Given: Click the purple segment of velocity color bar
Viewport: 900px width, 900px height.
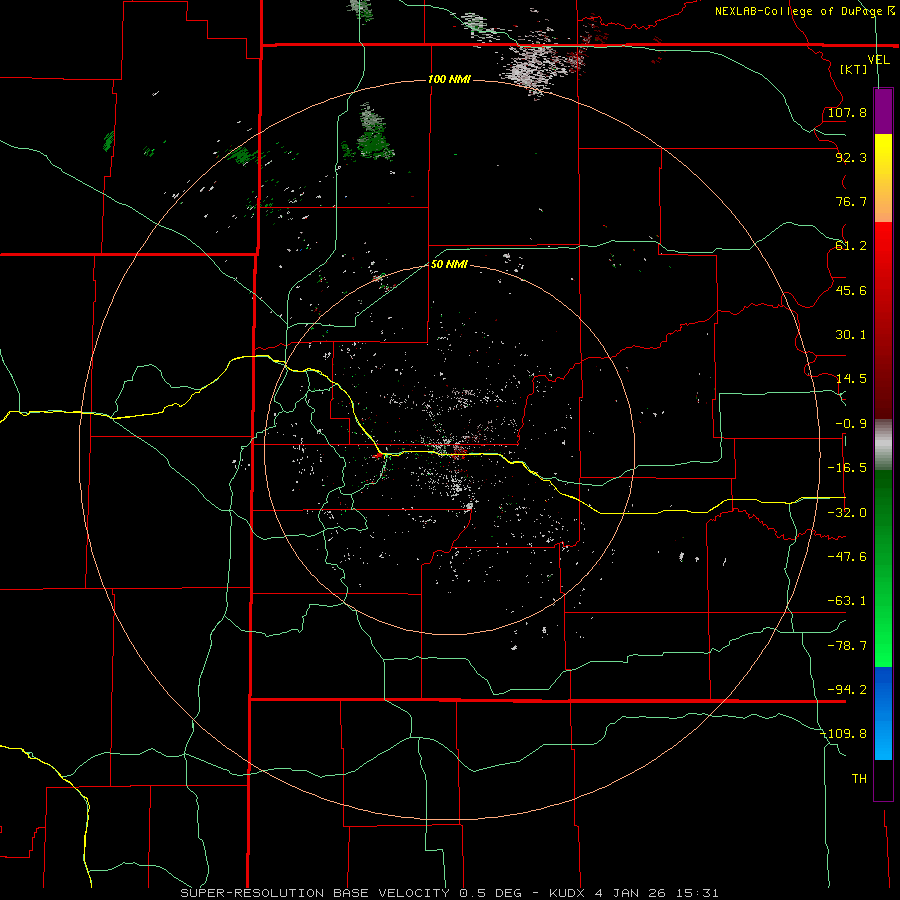Looking at the screenshot, I should 883,111.
